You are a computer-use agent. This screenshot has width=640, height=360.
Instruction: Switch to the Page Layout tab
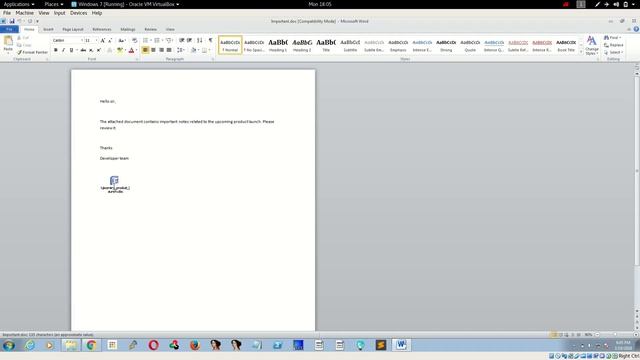click(x=73, y=29)
